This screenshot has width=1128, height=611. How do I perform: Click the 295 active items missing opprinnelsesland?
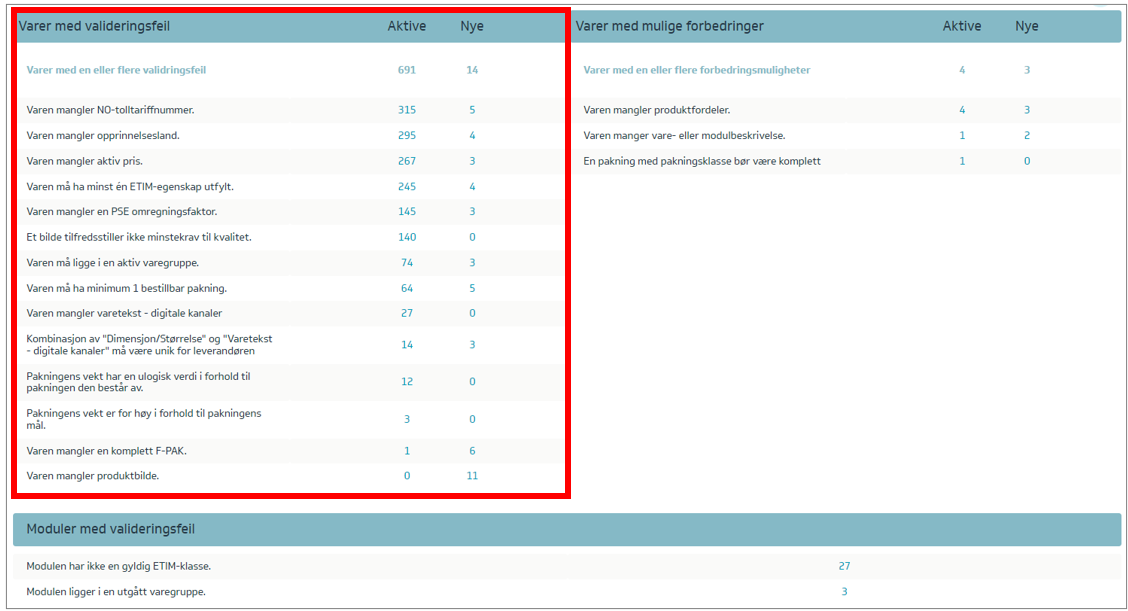406,135
